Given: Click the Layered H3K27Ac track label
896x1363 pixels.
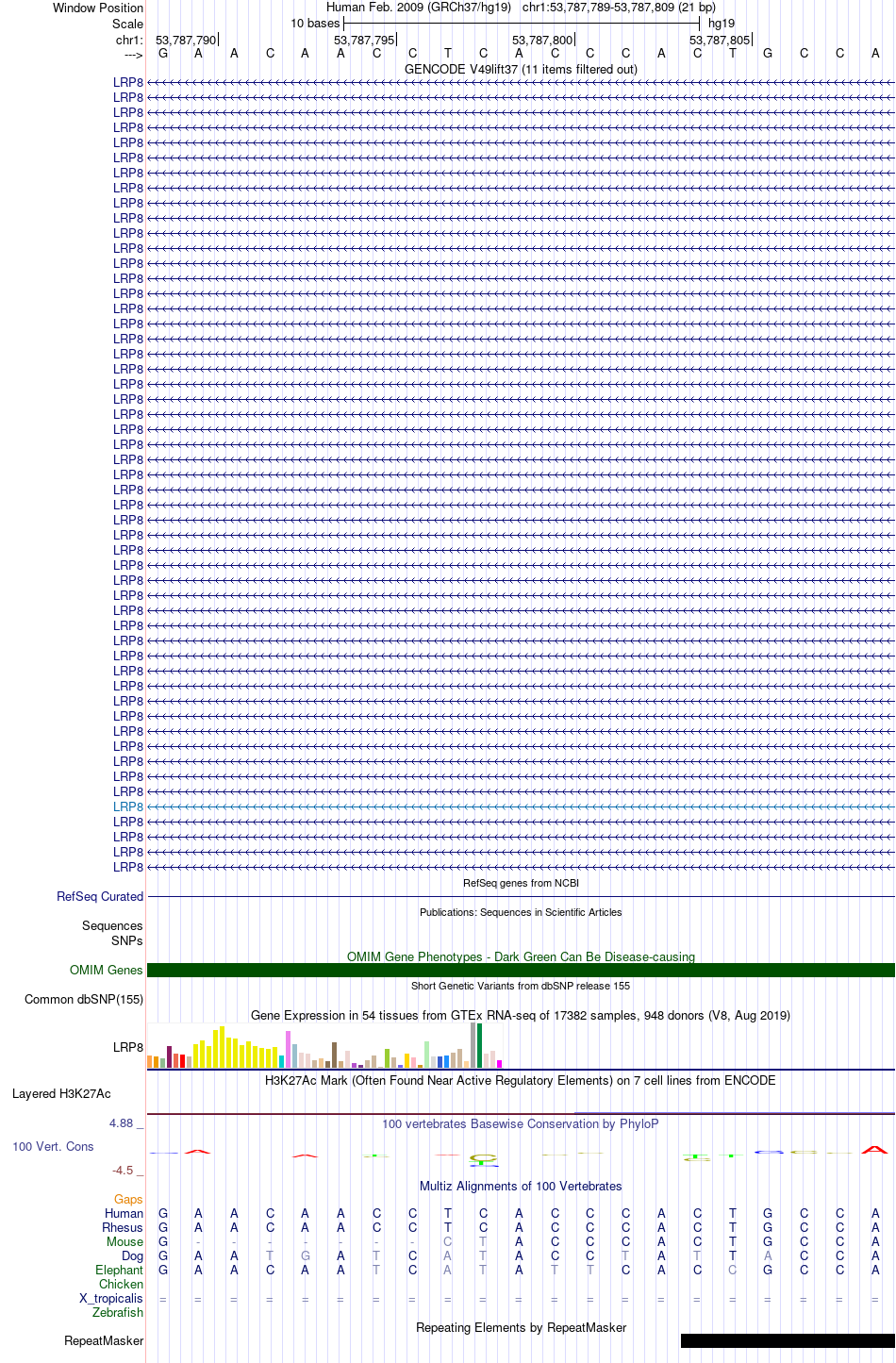Looking at the screenshot, I should pos(61,1093).
